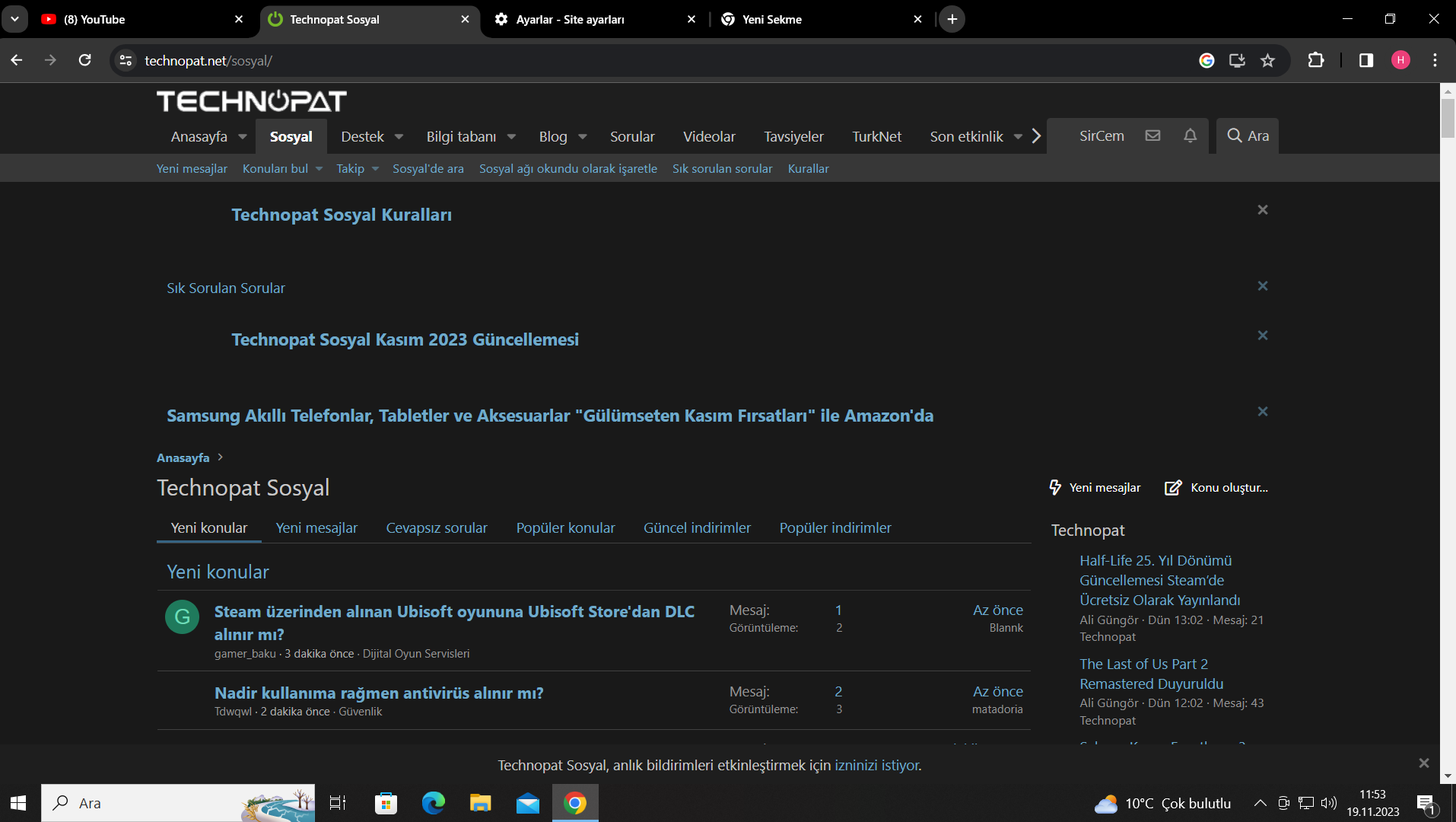Expand the Son etkinlik menu arrow

(x=1018, y=137)
